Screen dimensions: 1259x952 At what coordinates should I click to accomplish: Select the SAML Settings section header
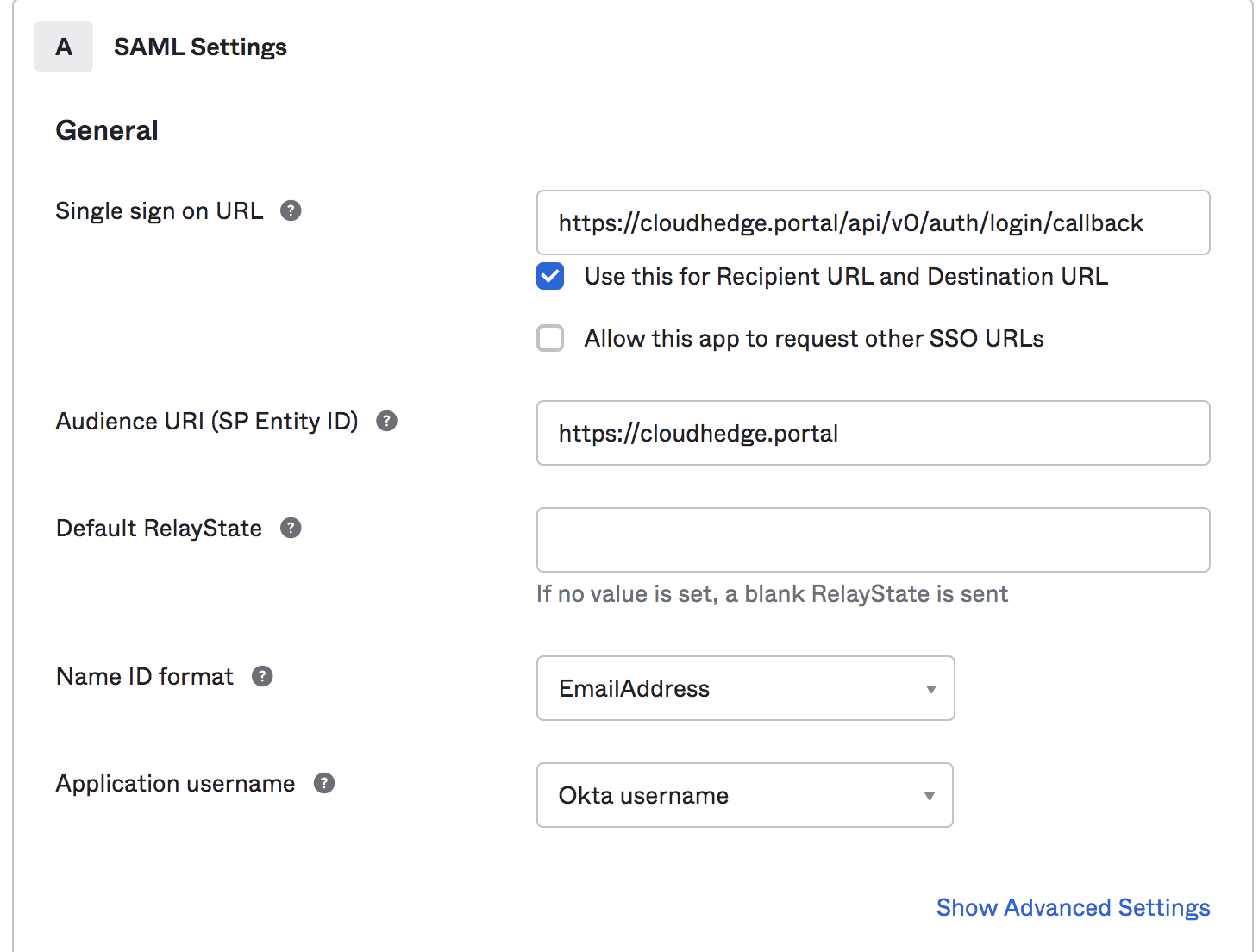coord(199,47)
